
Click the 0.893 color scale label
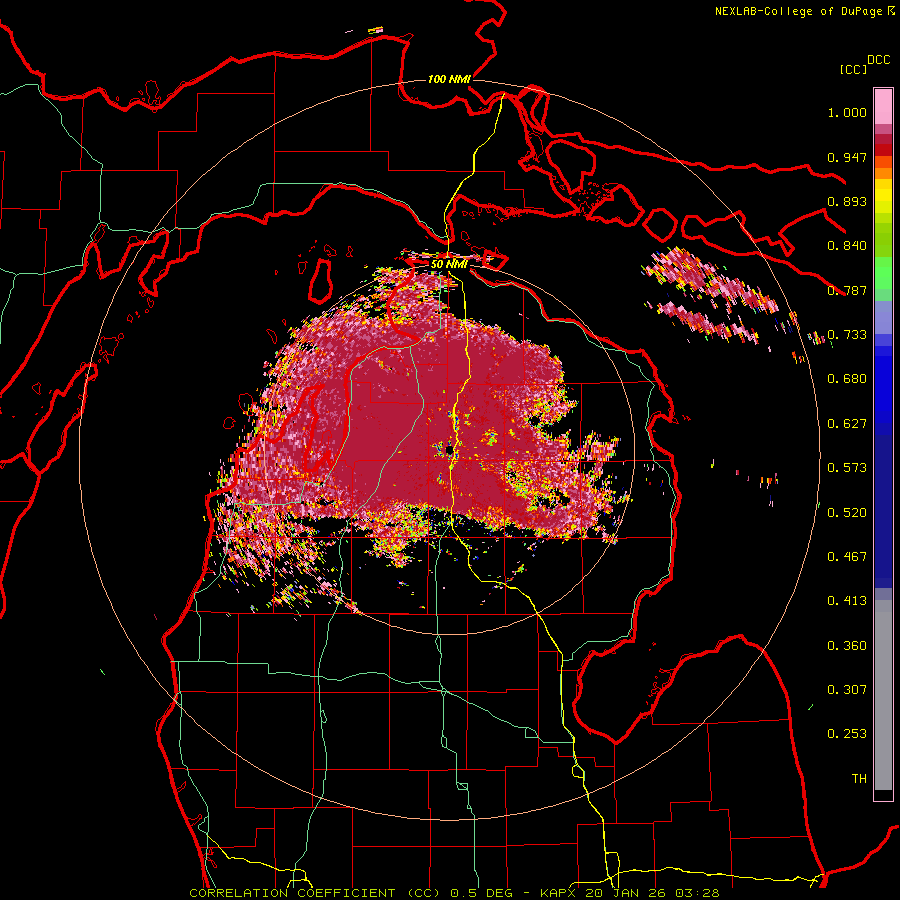click(847, 201)
